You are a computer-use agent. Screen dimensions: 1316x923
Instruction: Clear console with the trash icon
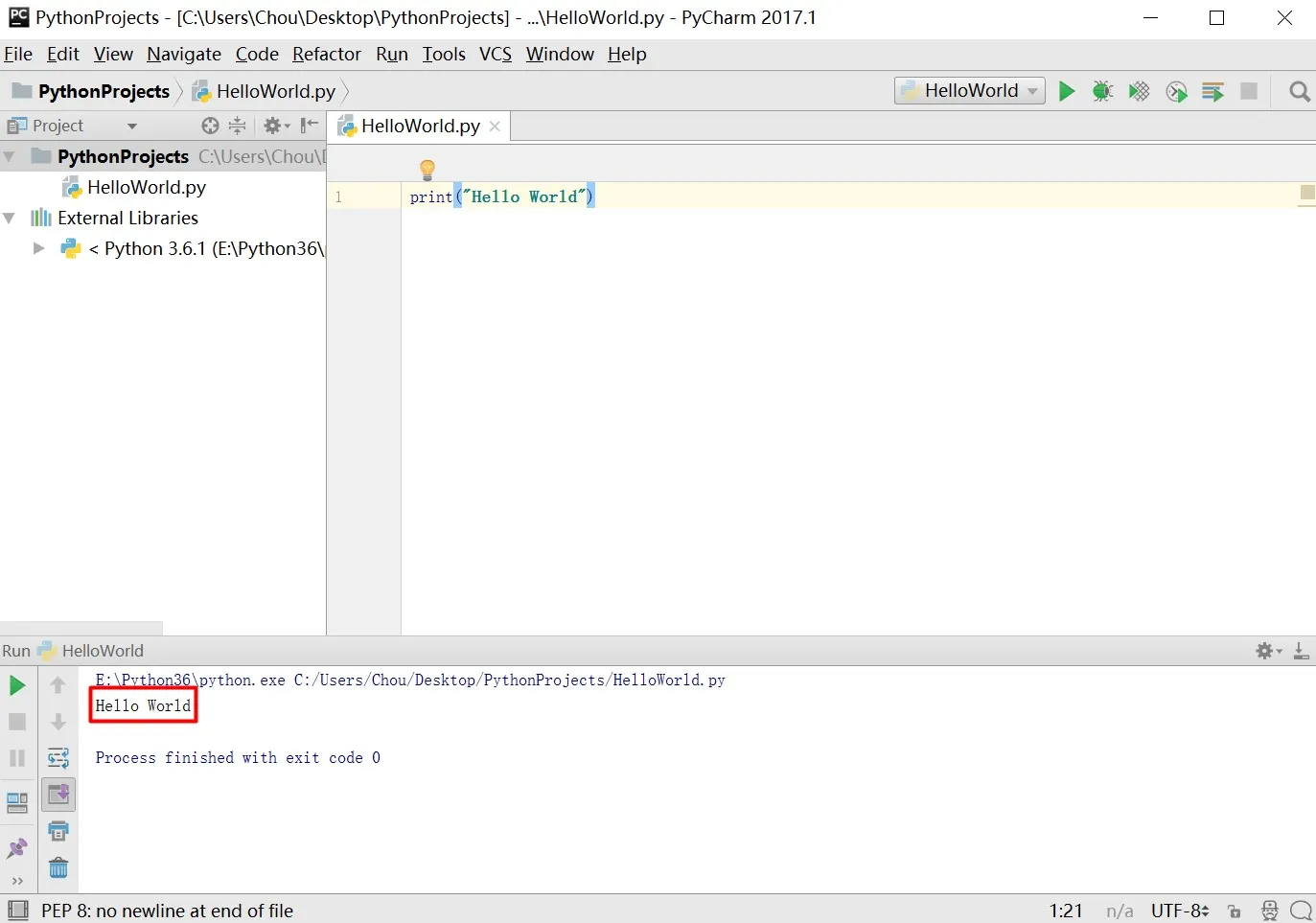58,867
